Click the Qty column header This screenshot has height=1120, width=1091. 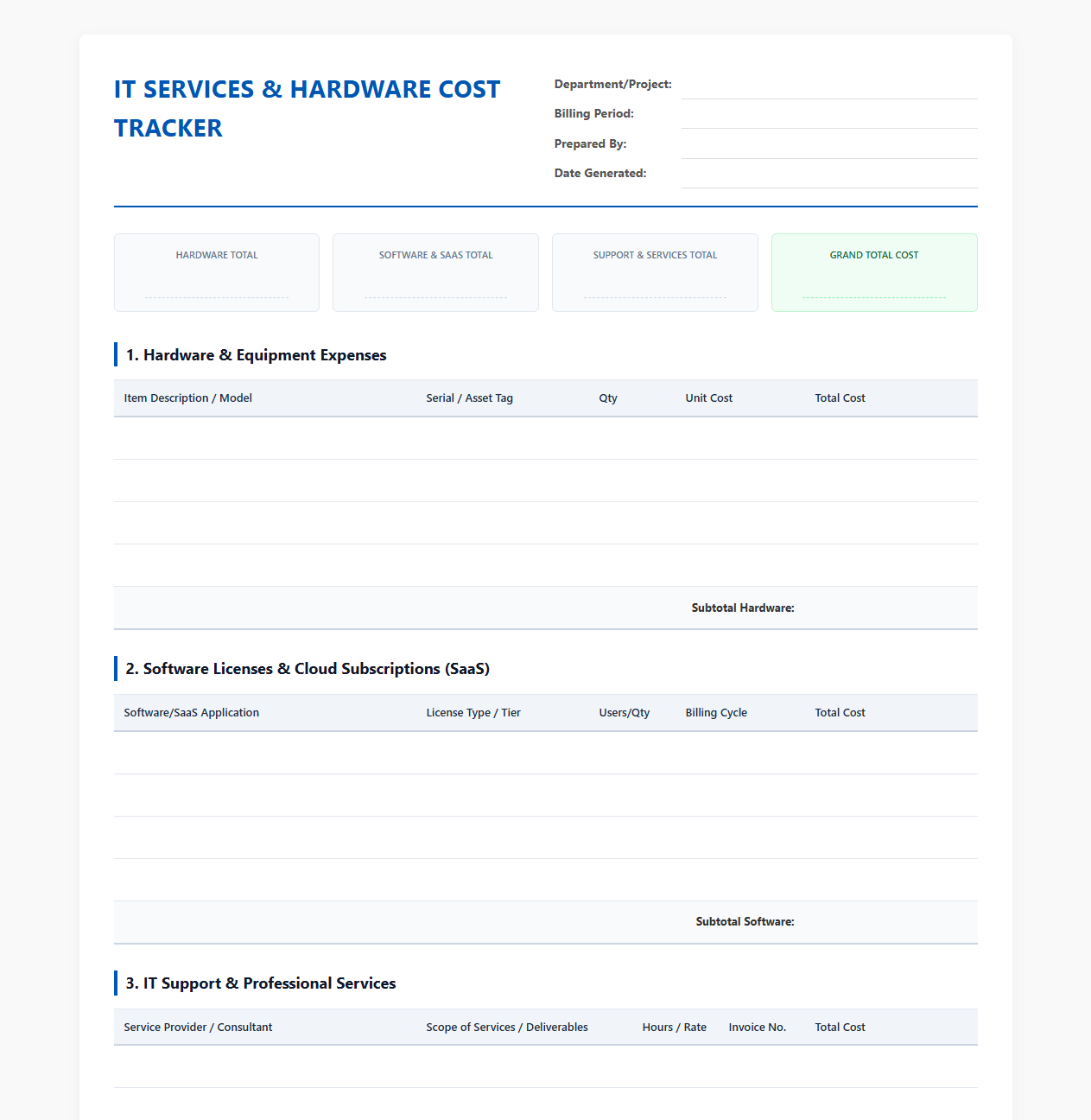pyautogui.click(x=608, y=398)
